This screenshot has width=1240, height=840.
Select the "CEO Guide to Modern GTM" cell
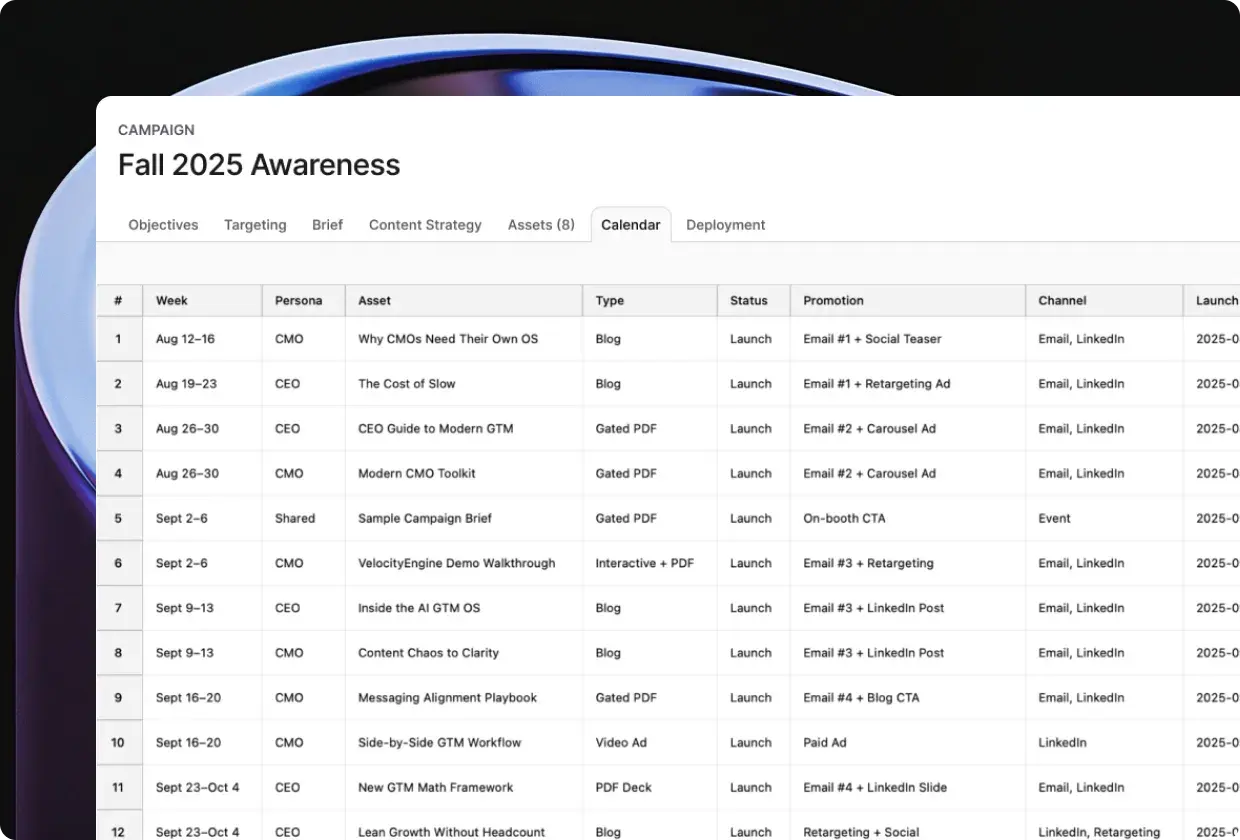[x=464, y=429]
